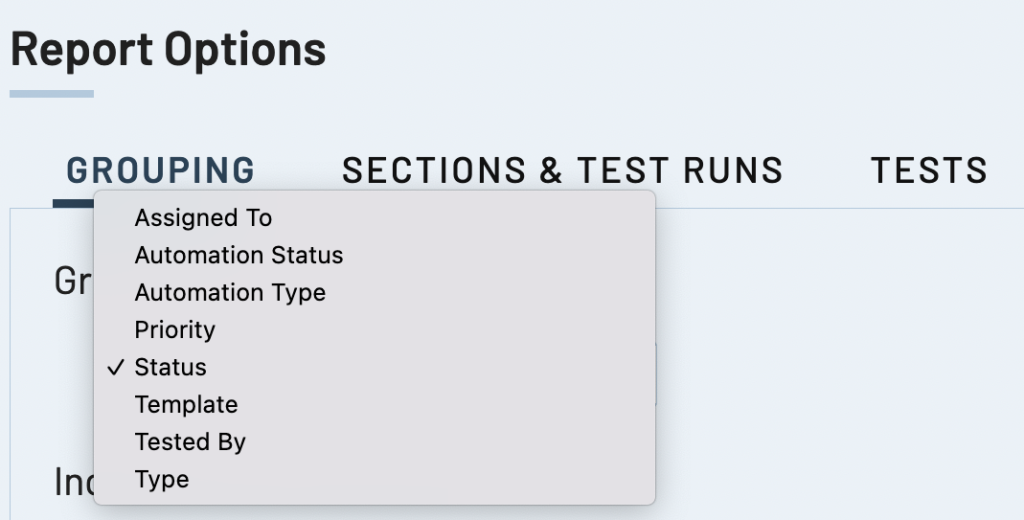
Task: Switch to the GROUPING tab
Action: (x=161, y=171)
